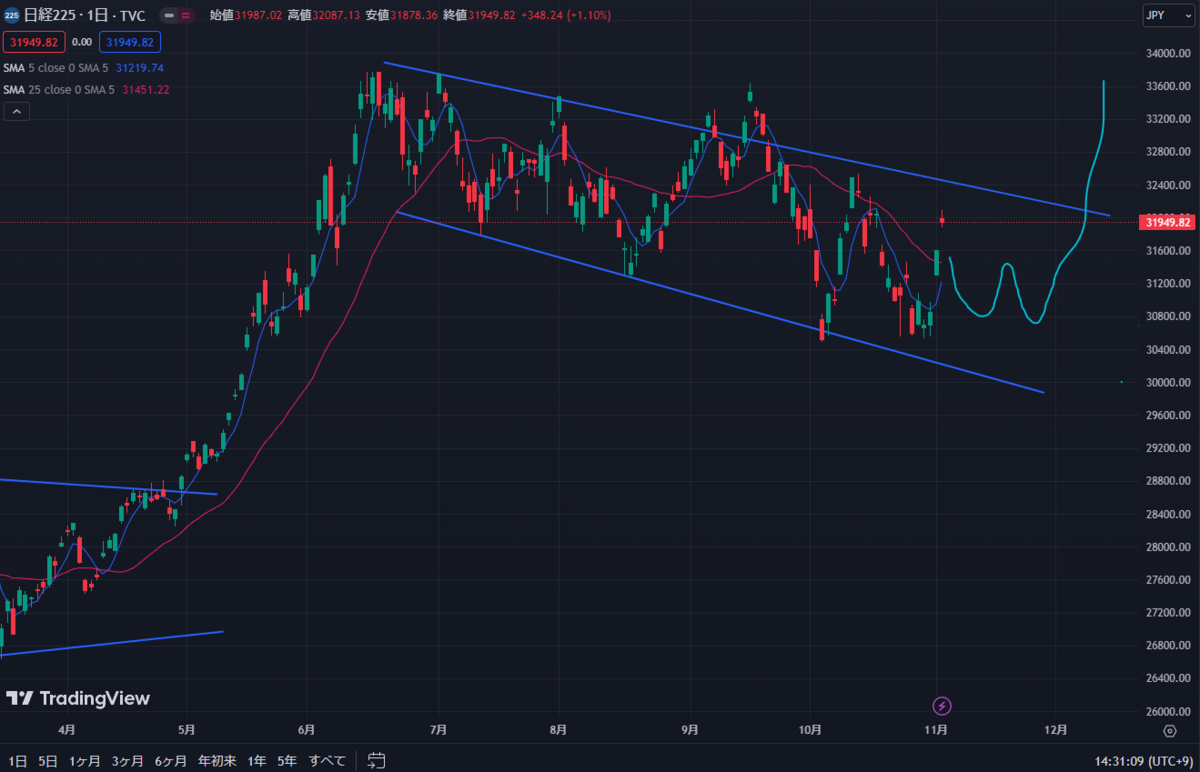The height and width of the screenshot is (772, 1200).
Task: Click the 高値 32087.13 high value
Action: 323,16
